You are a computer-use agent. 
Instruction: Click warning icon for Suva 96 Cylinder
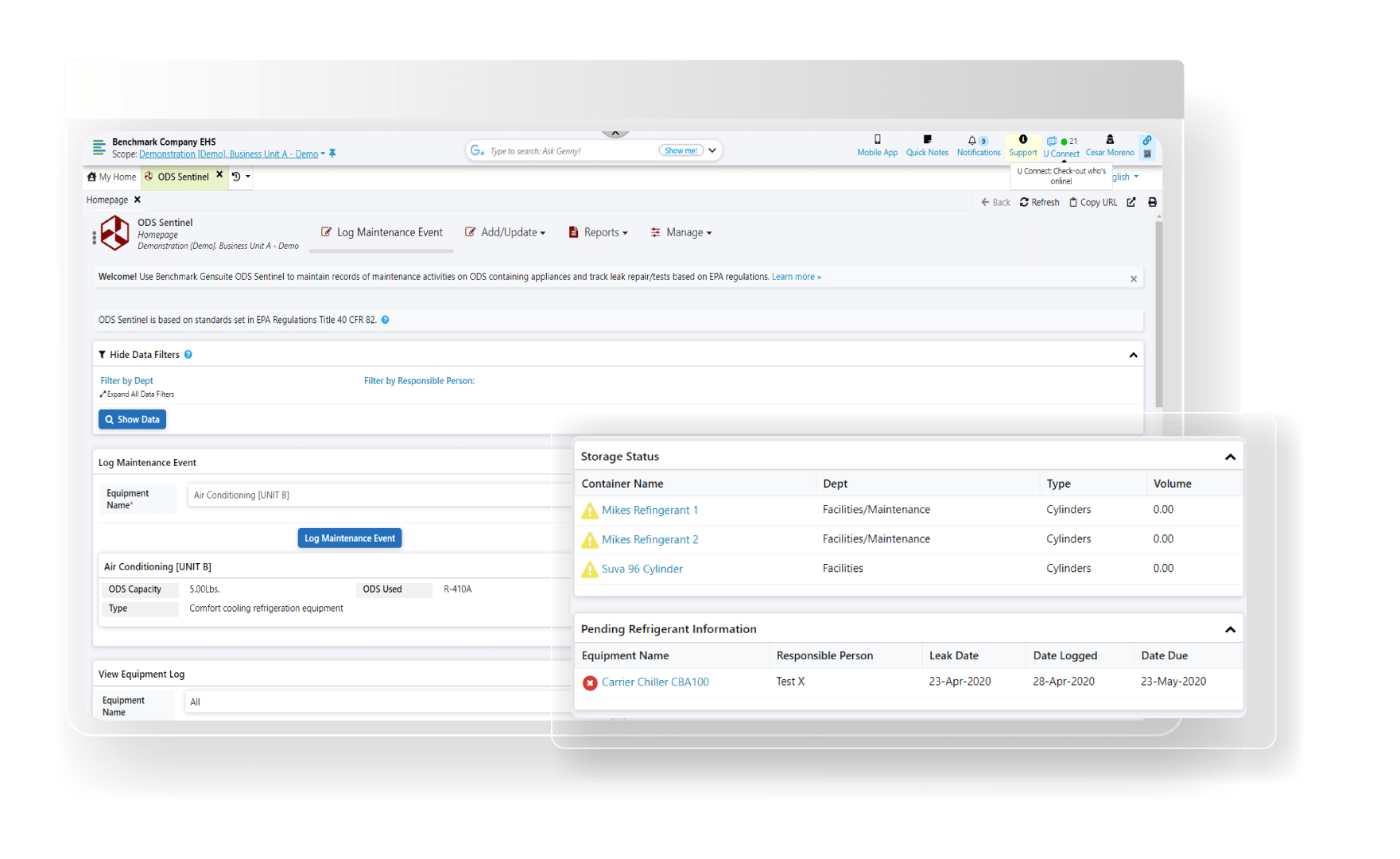coord(590,569)
